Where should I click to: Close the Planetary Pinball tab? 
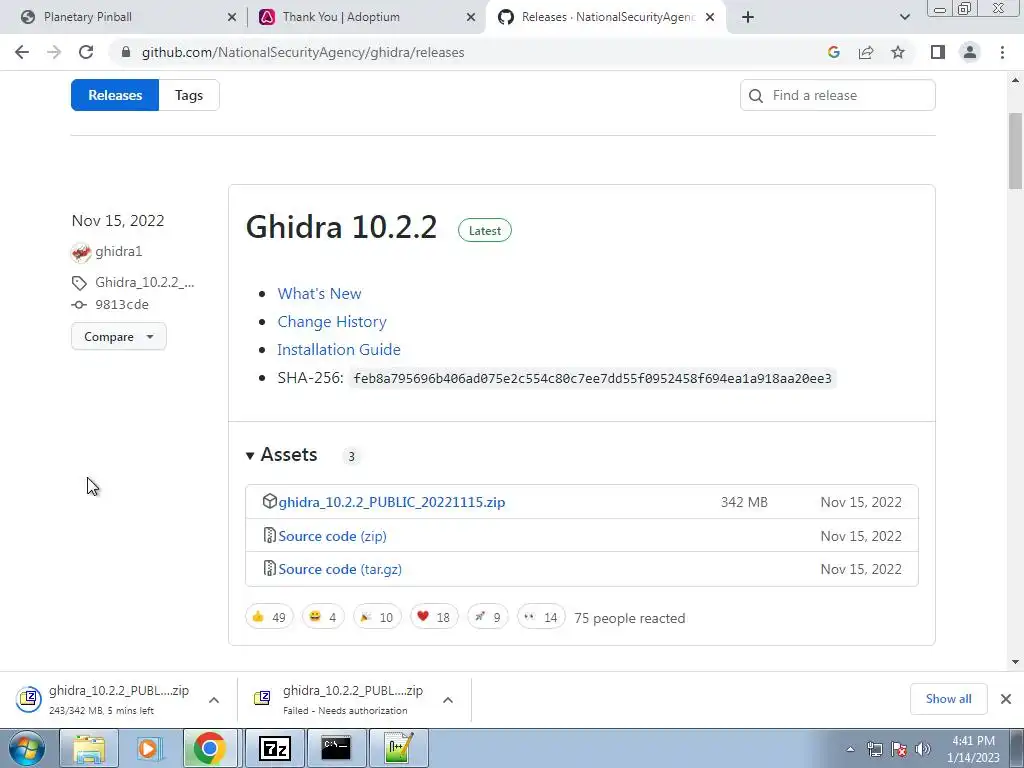click(x=232, y=17)
